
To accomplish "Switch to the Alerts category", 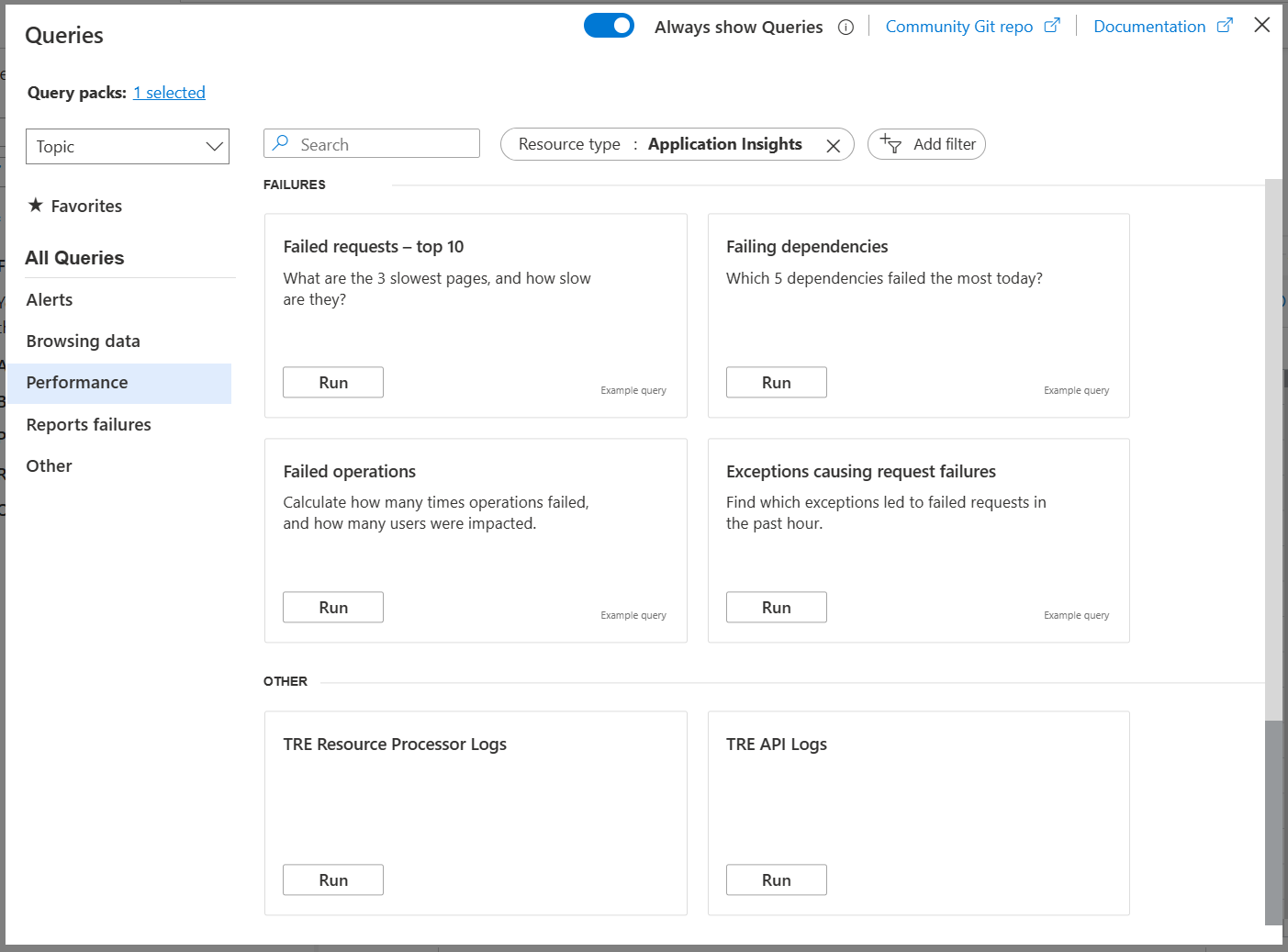I will 50,299.
